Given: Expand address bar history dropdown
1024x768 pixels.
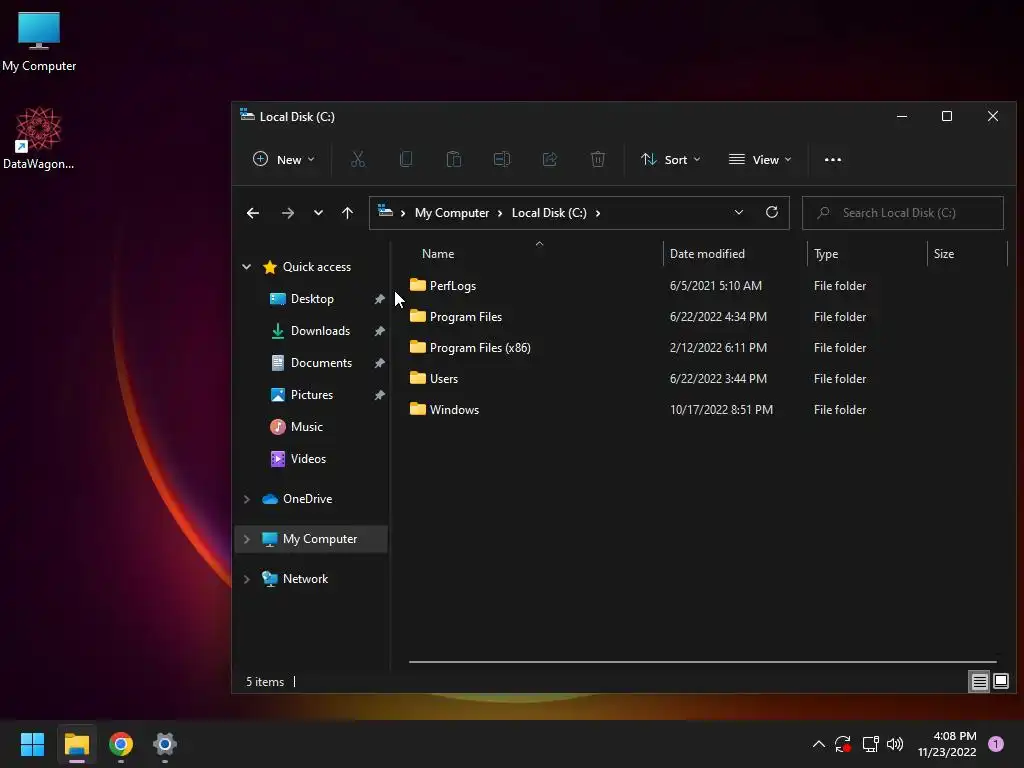Looking at the screenshot, I should click(739, 212).
